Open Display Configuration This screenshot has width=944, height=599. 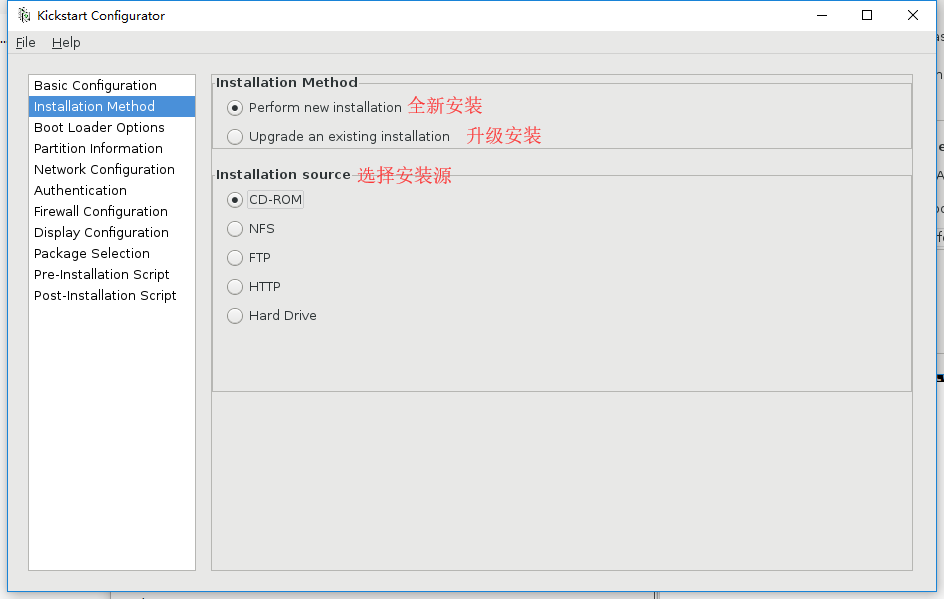click(112, 232)
